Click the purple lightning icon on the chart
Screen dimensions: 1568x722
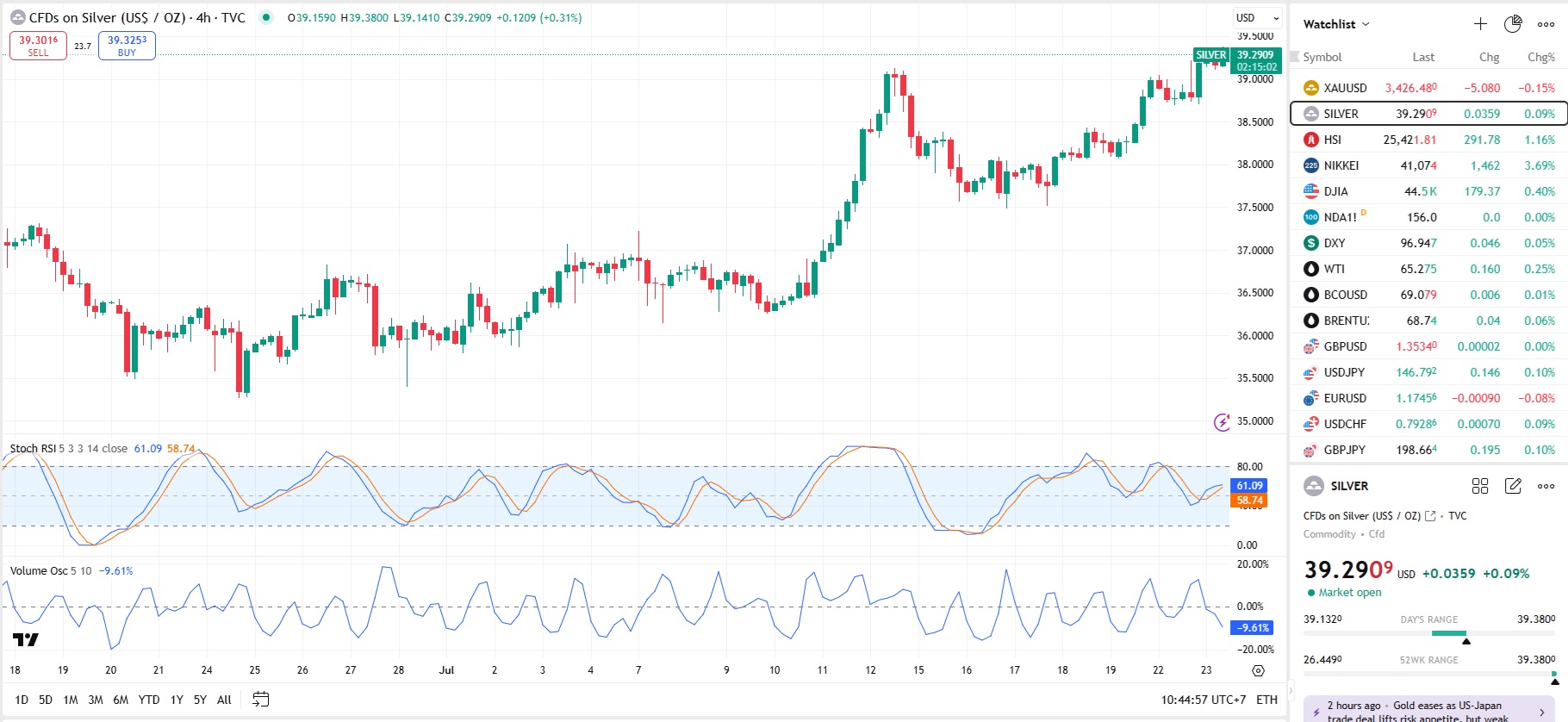[1222, 422]
